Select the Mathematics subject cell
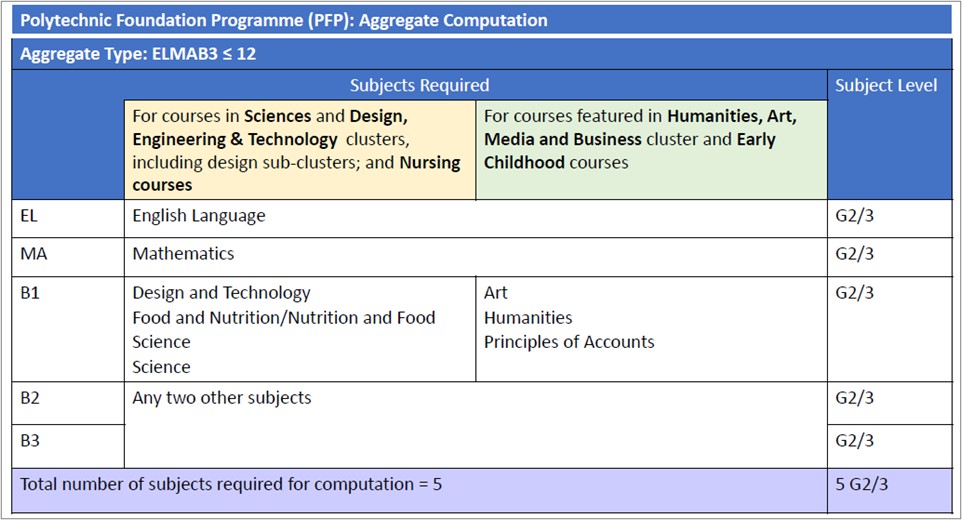 (x=184, y=254)
